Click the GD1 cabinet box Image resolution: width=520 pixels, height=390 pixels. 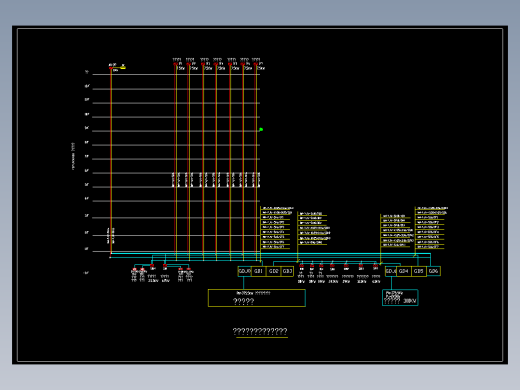tap(259, 271)
